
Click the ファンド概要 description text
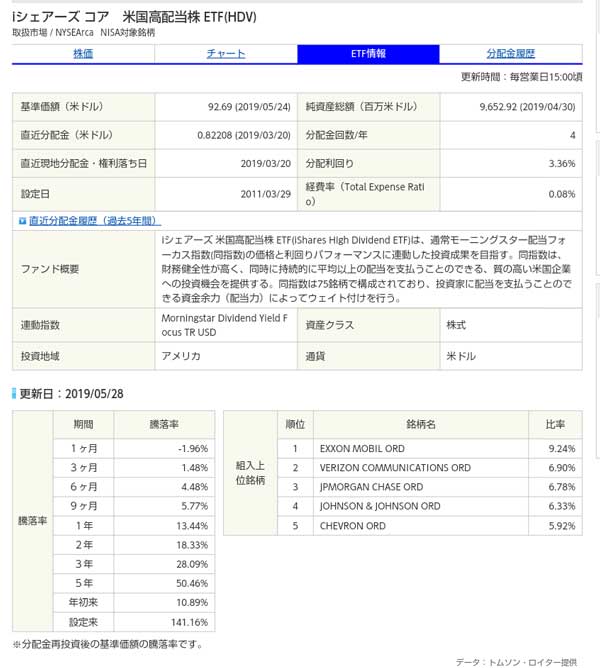368,269
